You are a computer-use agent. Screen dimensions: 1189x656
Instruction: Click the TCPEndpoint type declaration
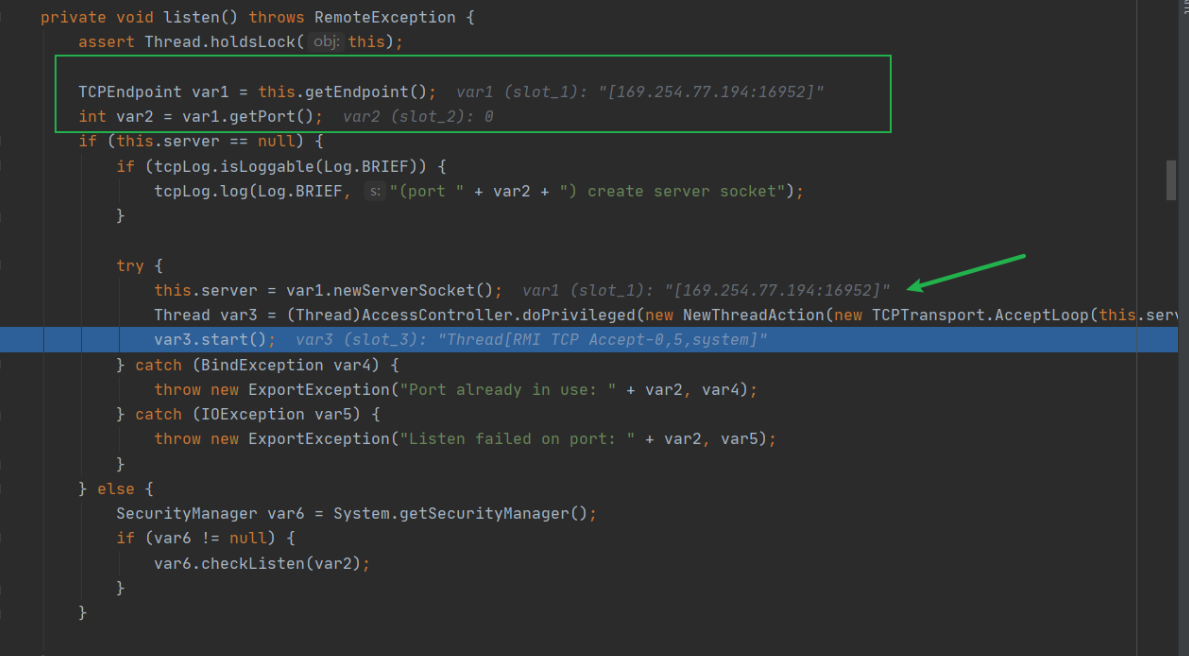coord(130,92)
